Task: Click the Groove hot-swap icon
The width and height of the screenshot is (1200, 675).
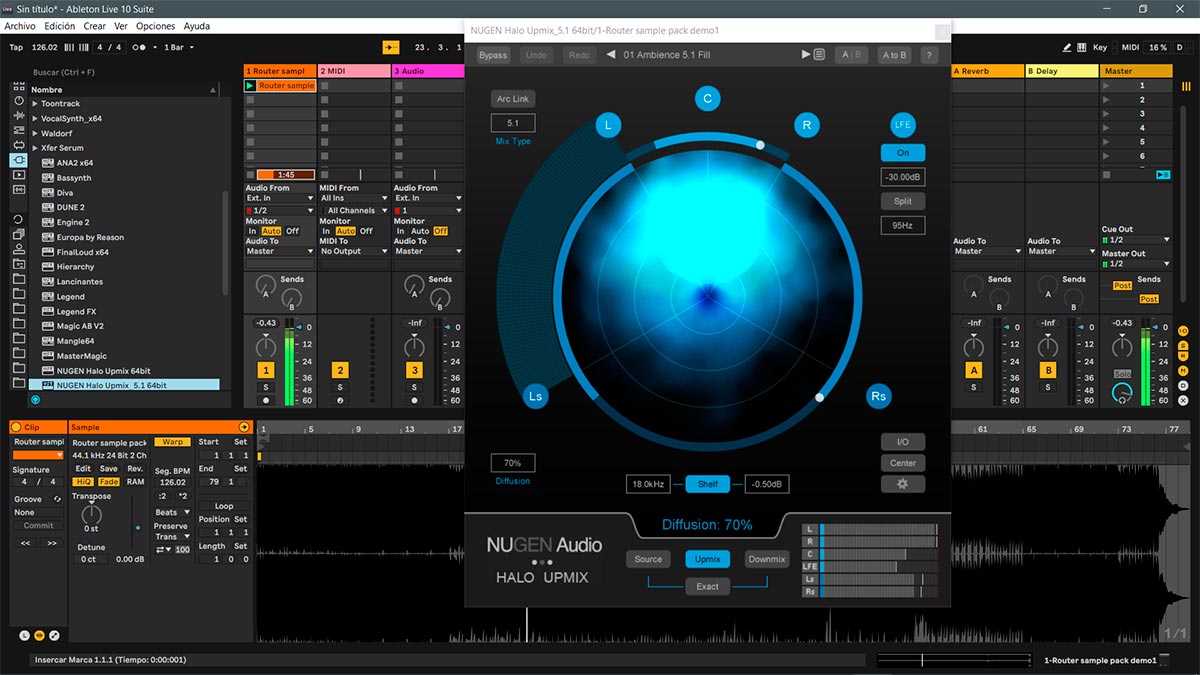Action: [x=57, y=499]
